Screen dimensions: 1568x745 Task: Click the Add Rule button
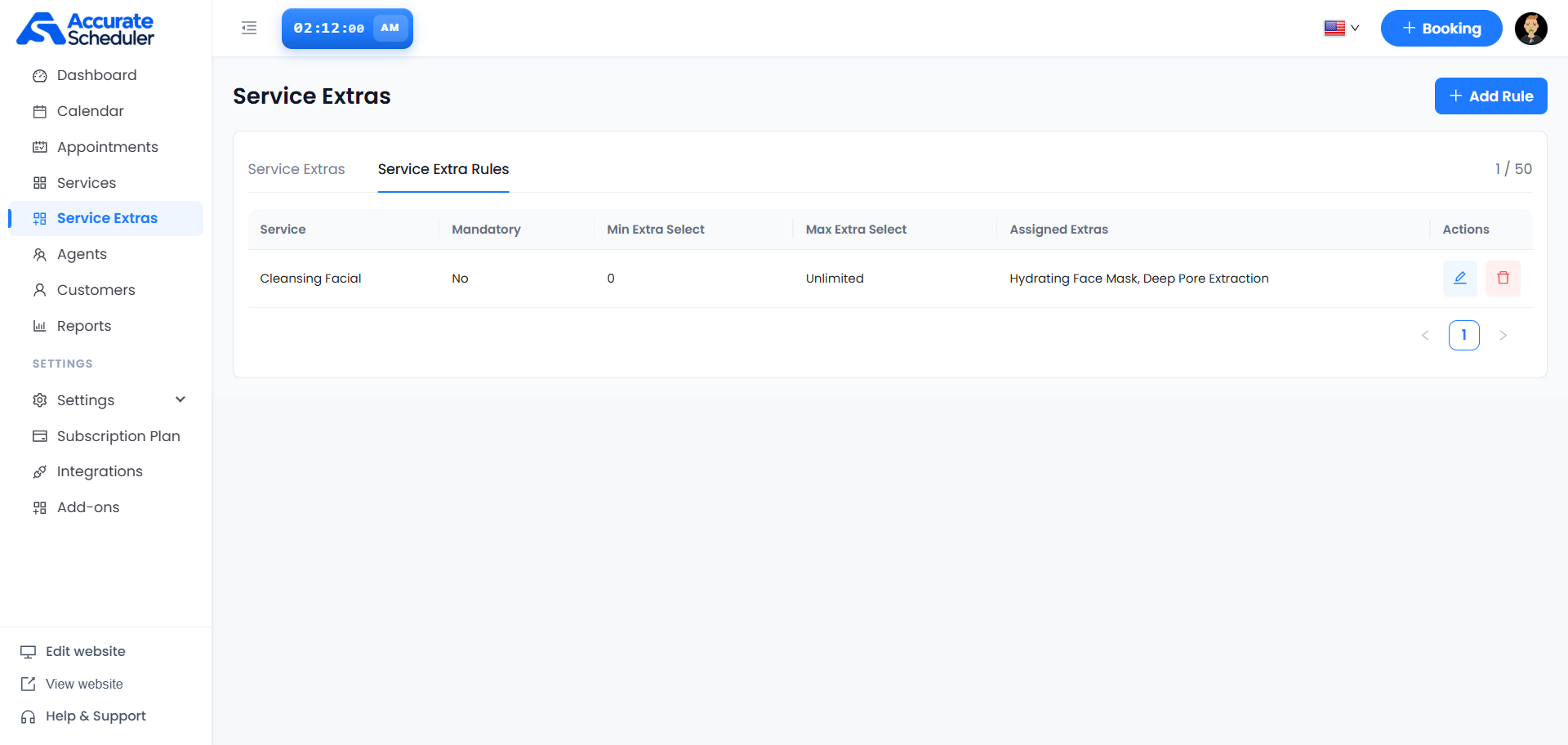(1490, 96)
